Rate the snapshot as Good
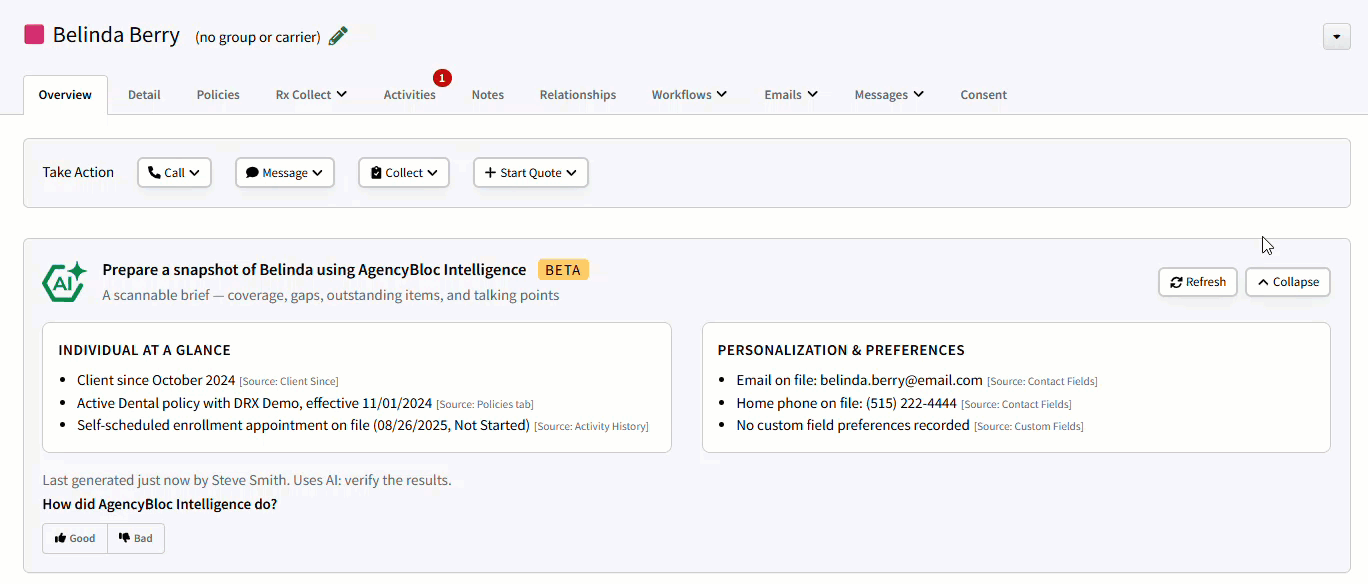Image resolution: width=1368 pixels, height=584 pixels. tap(75, 538)
